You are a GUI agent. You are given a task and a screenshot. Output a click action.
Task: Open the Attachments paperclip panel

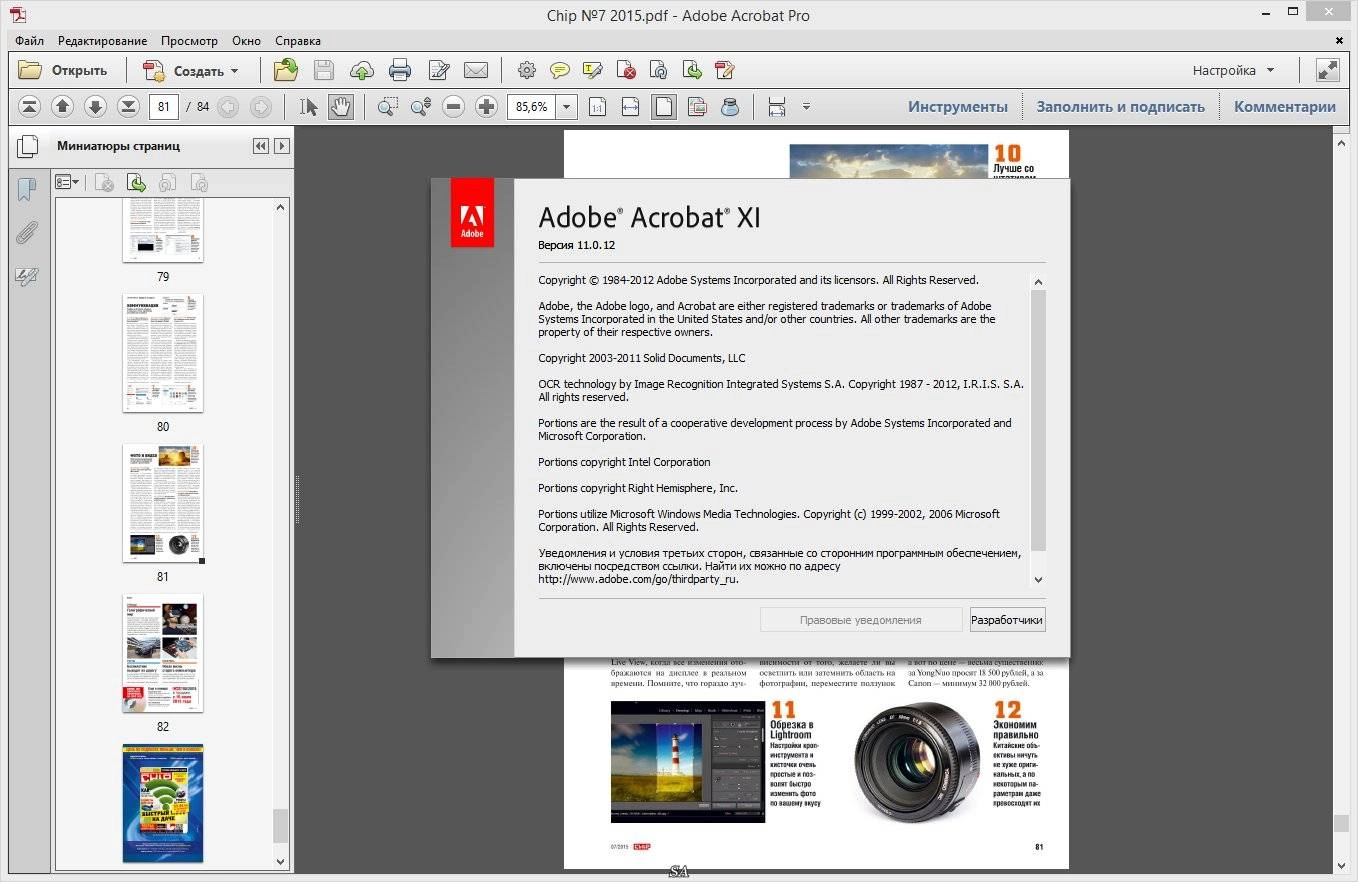(x=27, y=233)
